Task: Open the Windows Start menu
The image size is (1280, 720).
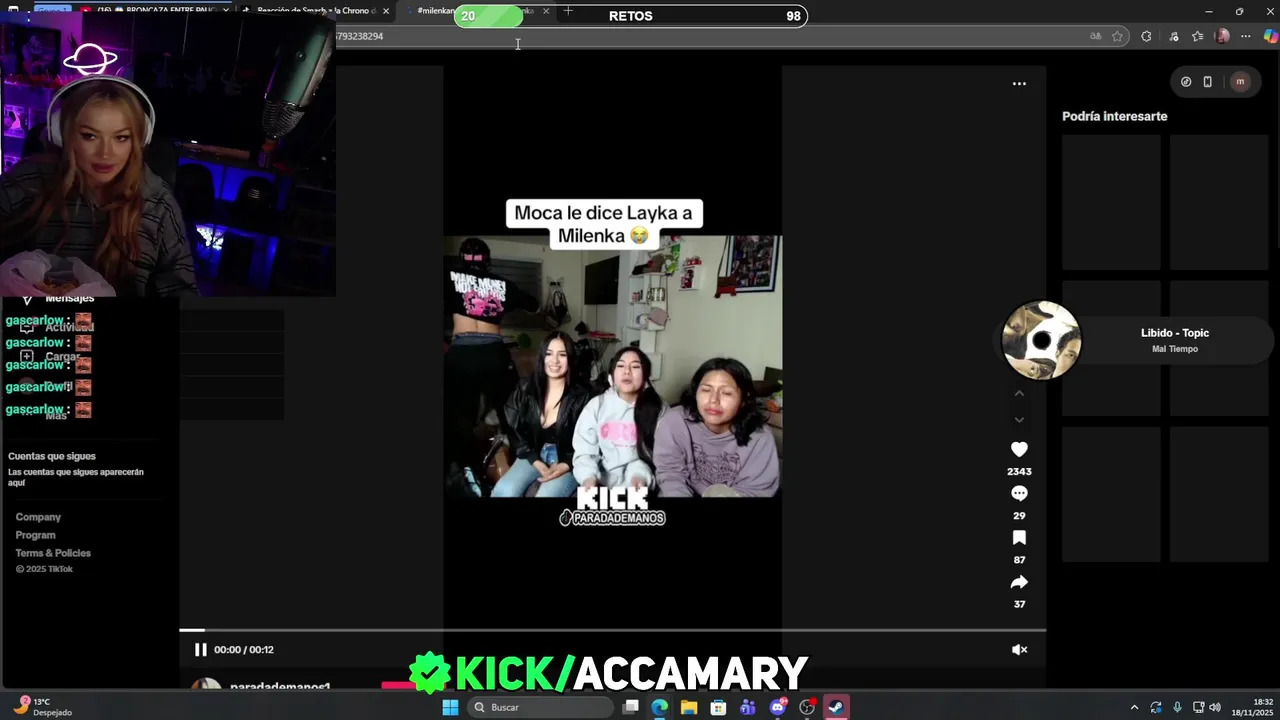Action: point(450,707)
